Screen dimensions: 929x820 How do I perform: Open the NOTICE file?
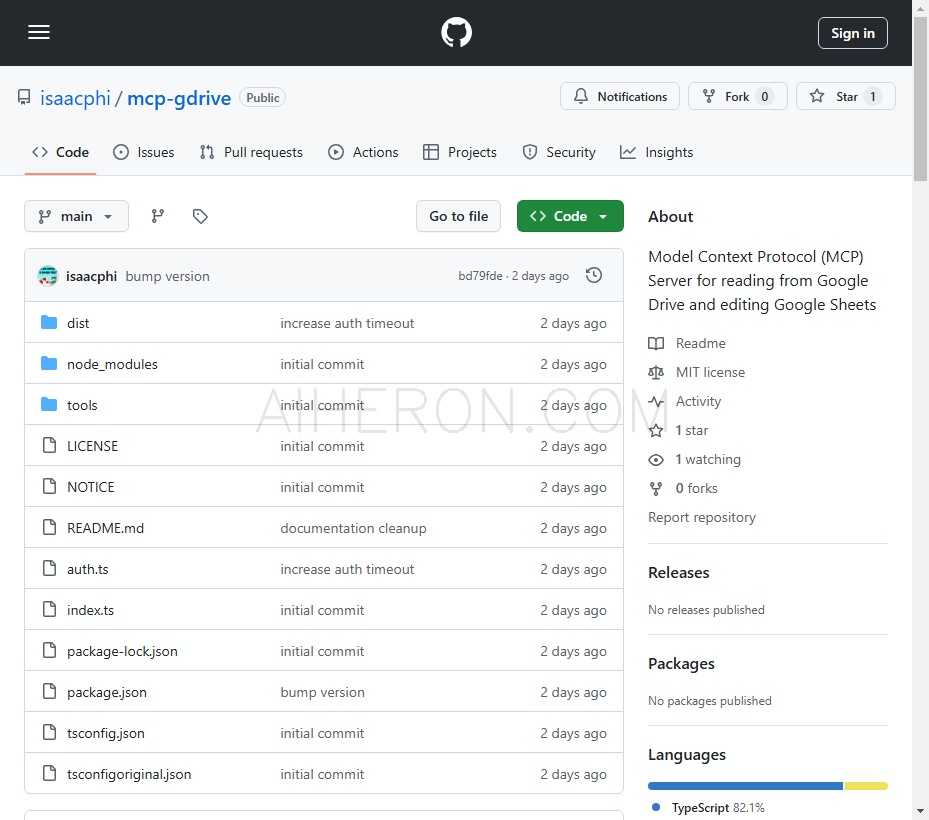90,486
